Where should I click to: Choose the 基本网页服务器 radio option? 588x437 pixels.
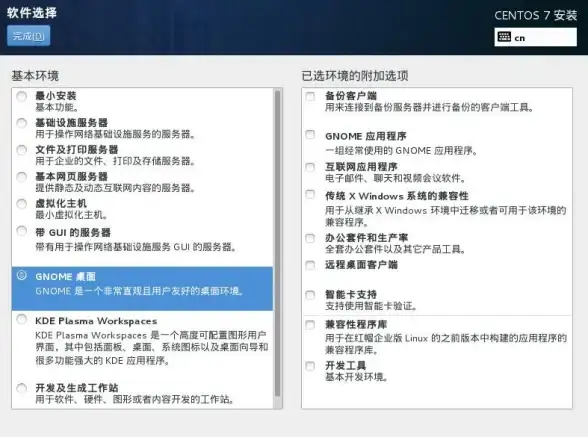pos(22,177)
